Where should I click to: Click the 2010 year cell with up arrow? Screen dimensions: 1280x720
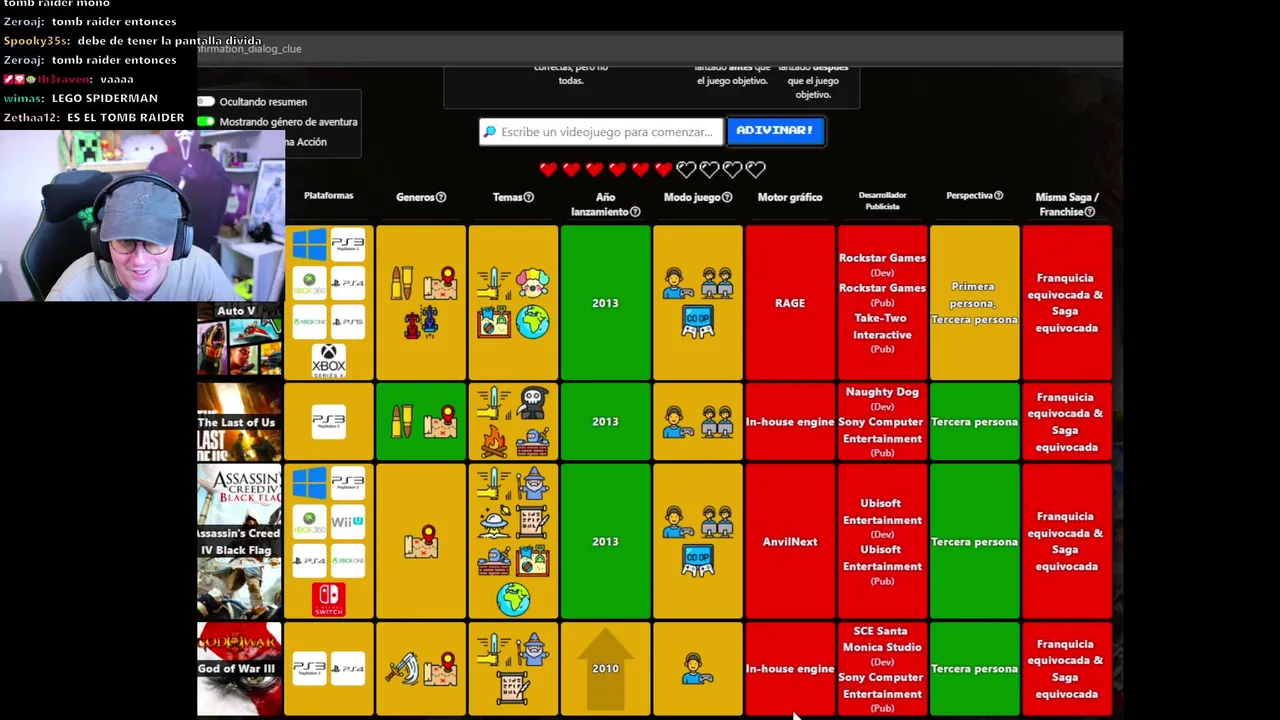[605, 668]
